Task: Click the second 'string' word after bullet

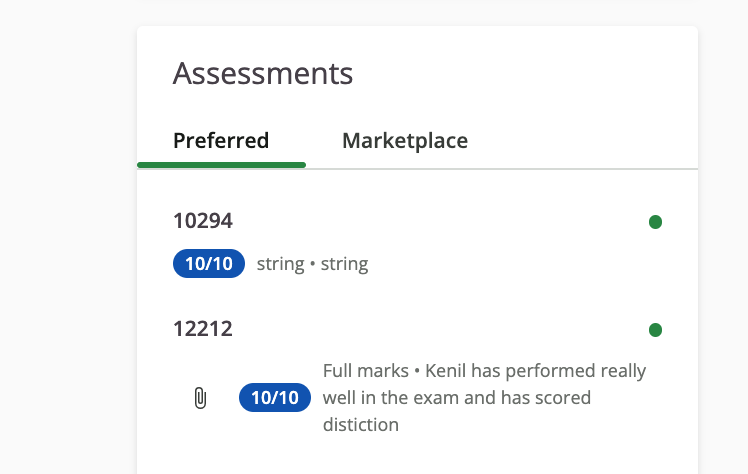Action: click(344, 264)
